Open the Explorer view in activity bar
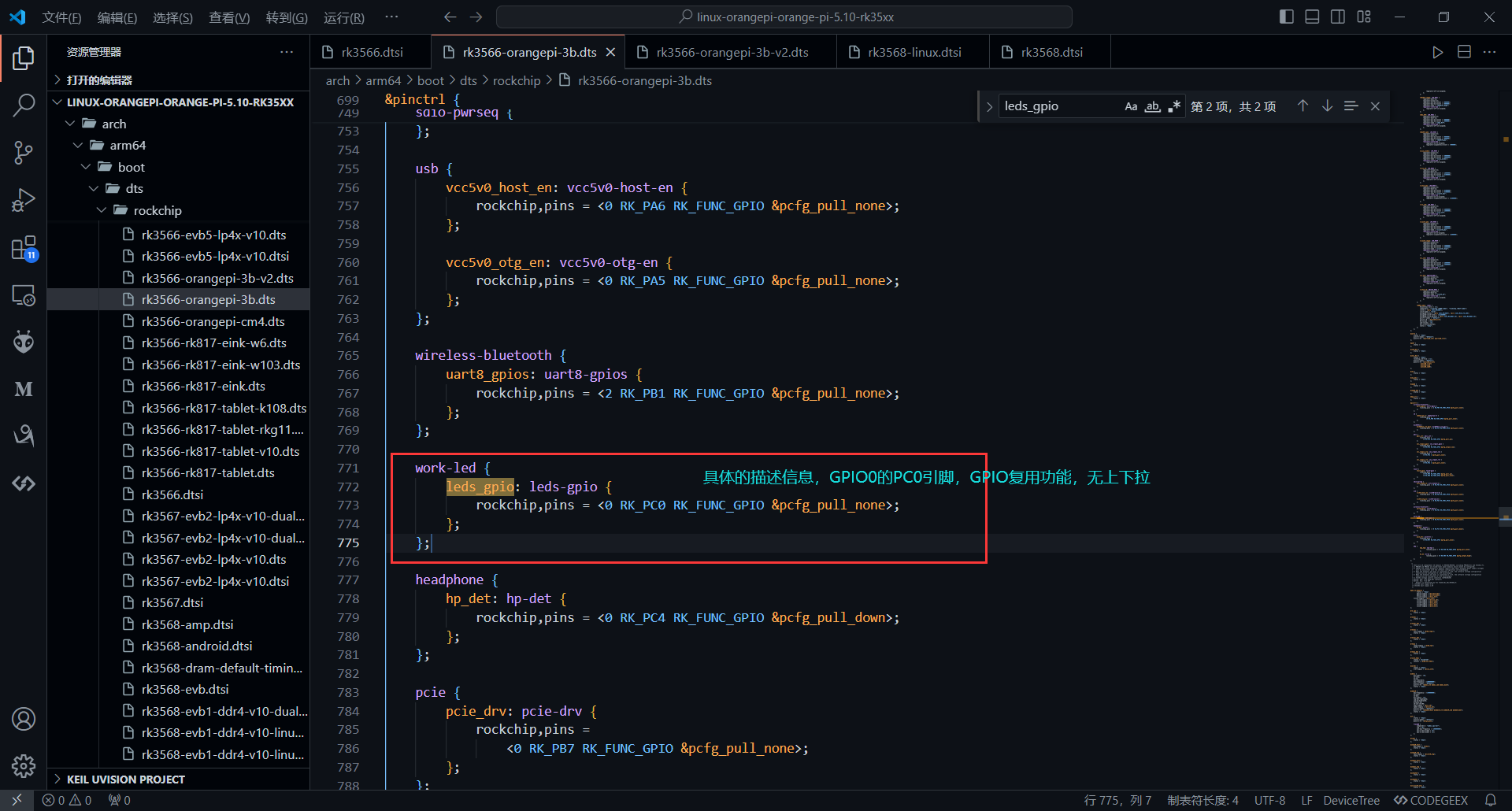 [x=24, y=57]
